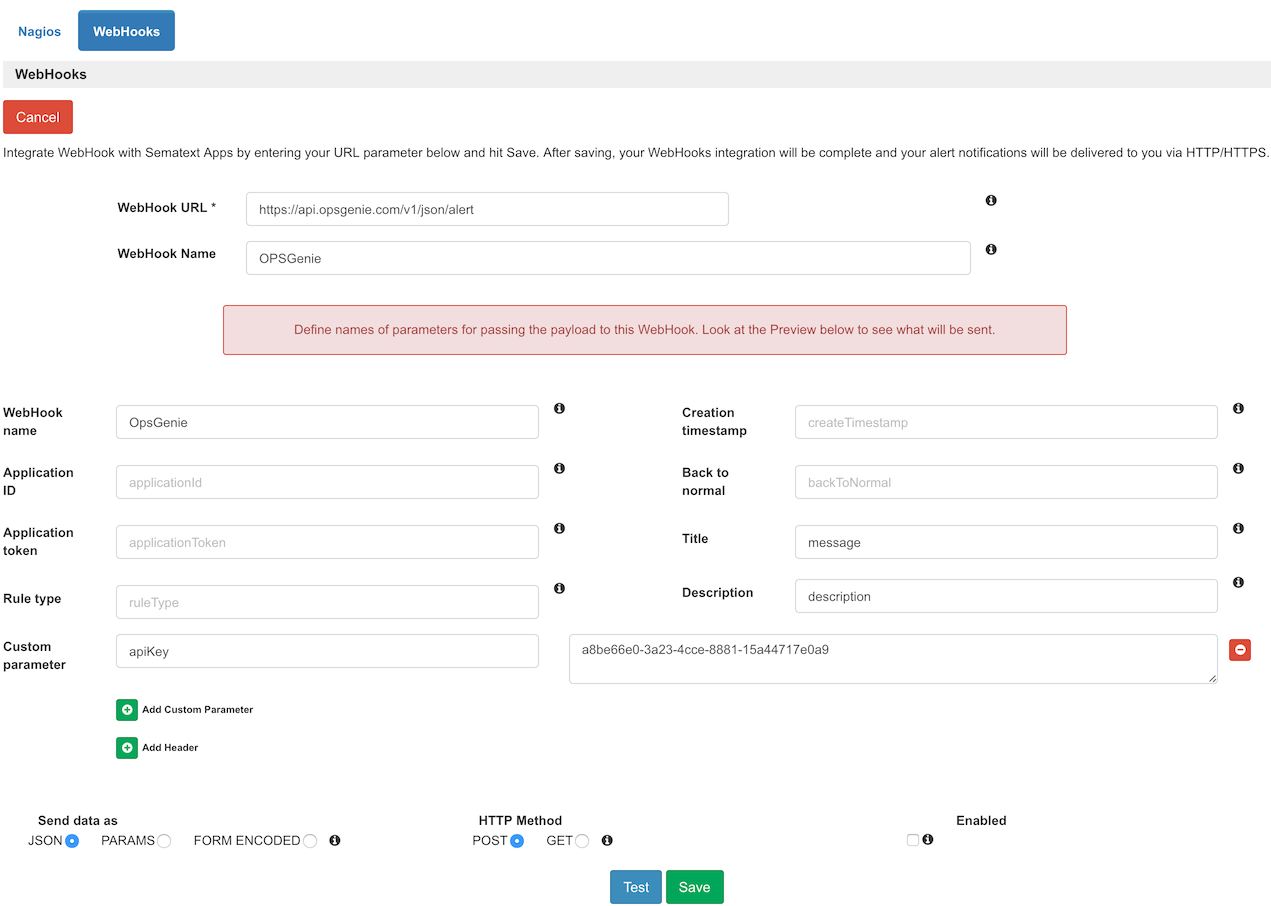This screenshot has width=1271, height=906.
Task: Click info icon beside Enabled checkbox
Action: point(928,840)
